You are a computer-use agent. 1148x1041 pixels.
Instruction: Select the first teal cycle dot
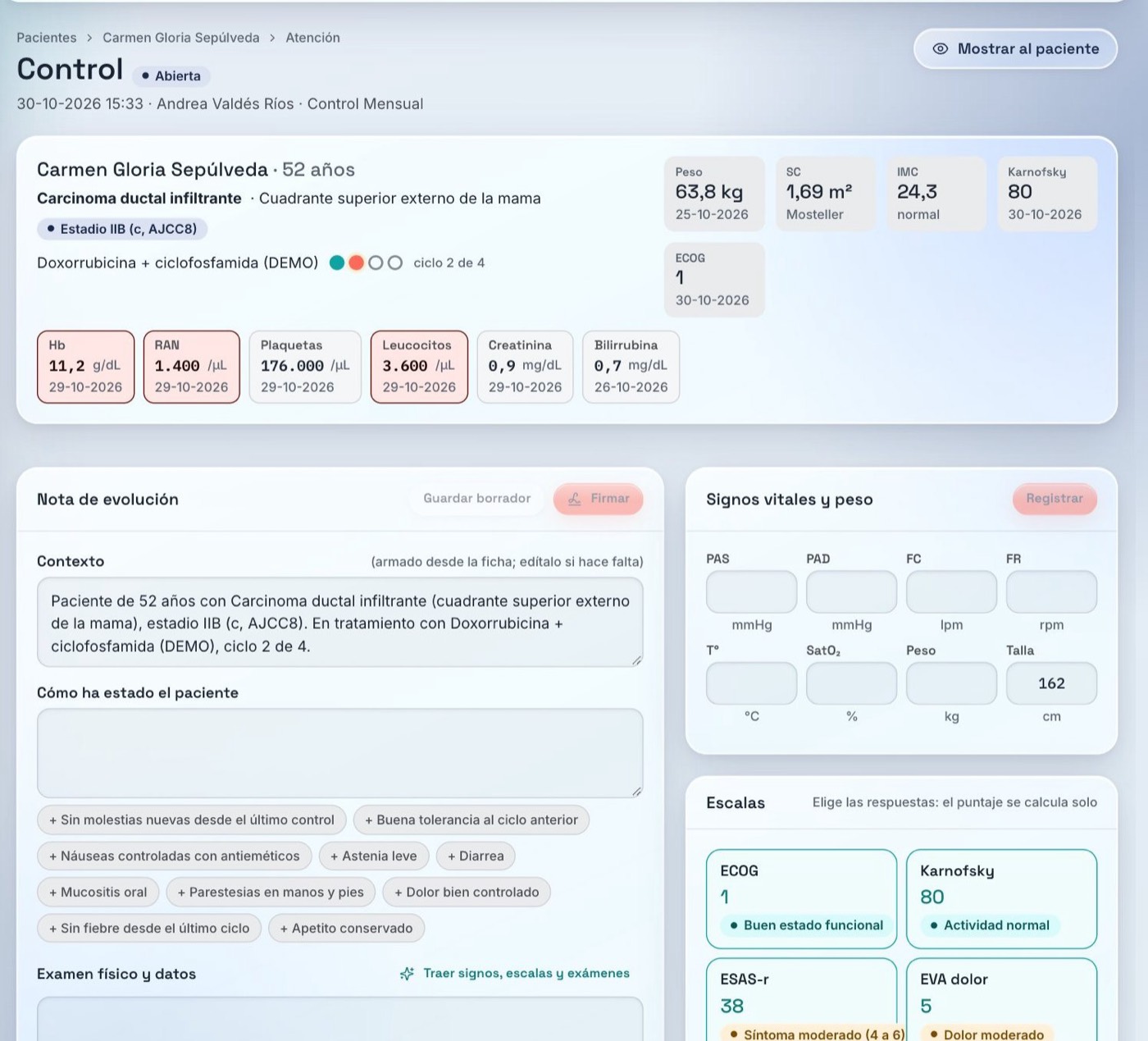click(x=336, y=263)
